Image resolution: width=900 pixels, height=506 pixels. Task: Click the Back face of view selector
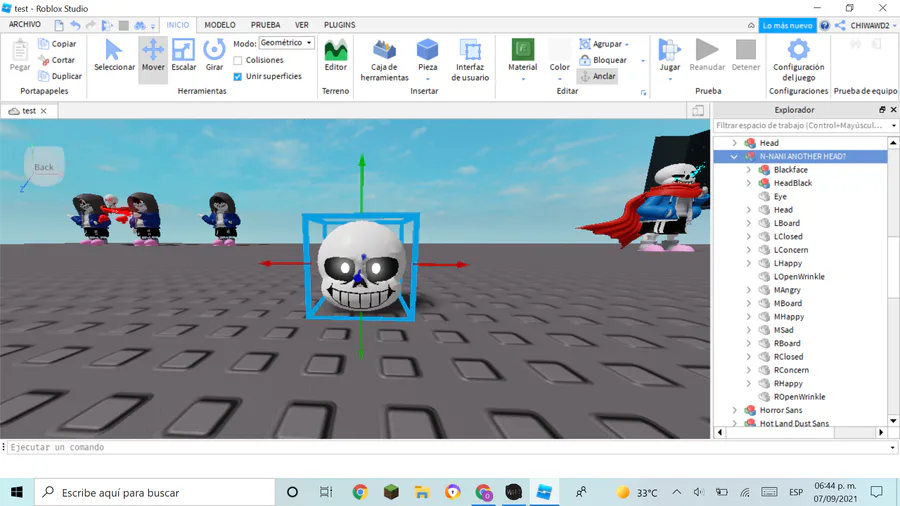[44, 167]
